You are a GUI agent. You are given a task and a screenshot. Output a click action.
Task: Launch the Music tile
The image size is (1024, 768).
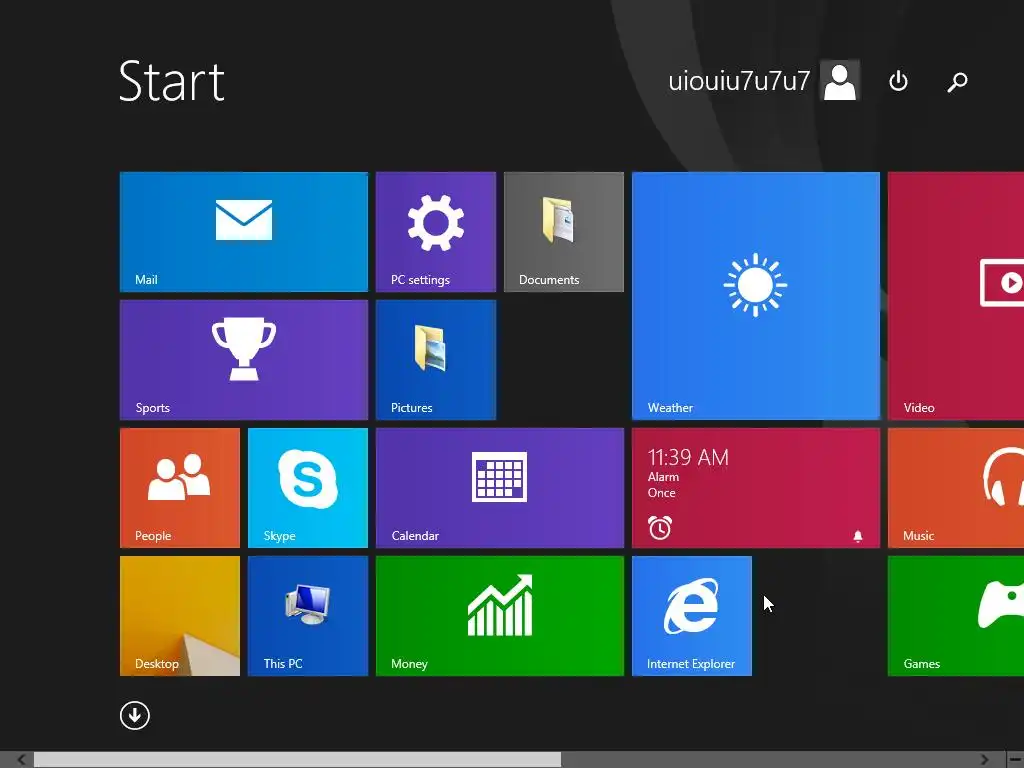click(x=956, y=488)
